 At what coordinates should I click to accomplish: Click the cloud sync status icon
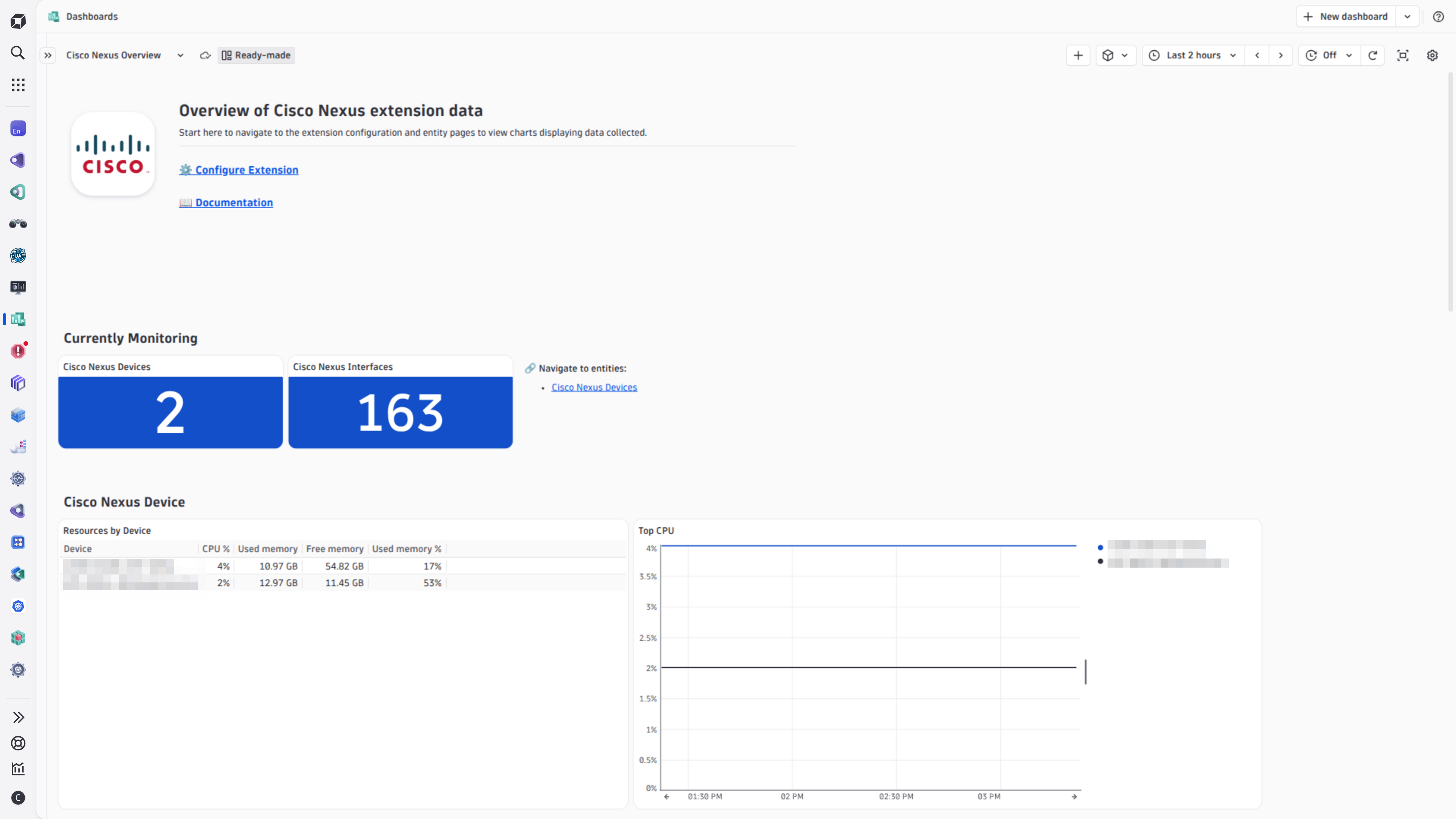[x=206, y=55]
